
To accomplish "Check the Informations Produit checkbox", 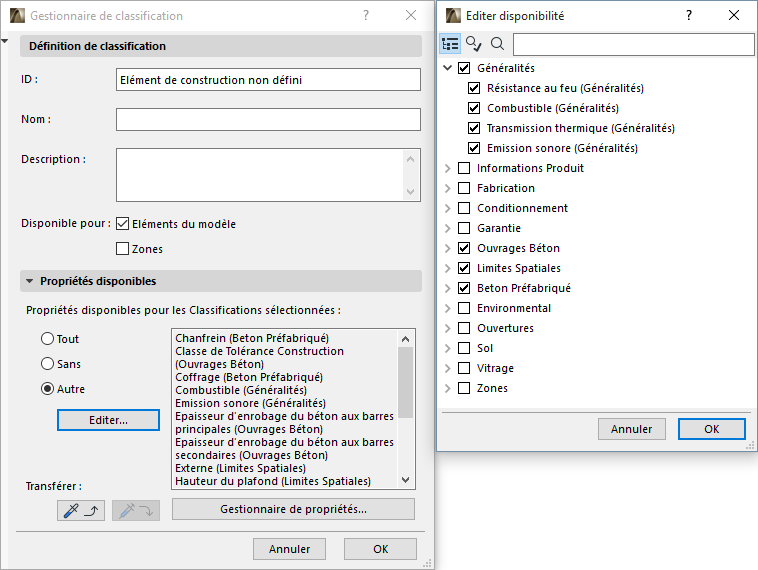I will (464, 168).
